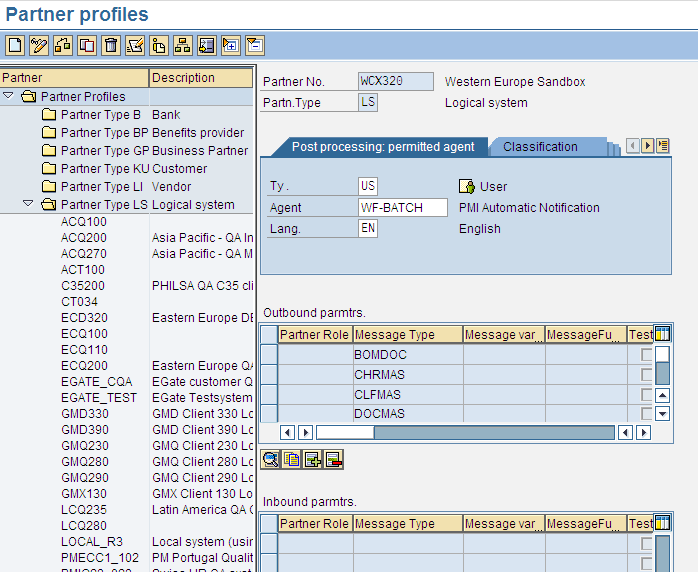Click the toolbar icon with connected squares

[x=63, y=45]
